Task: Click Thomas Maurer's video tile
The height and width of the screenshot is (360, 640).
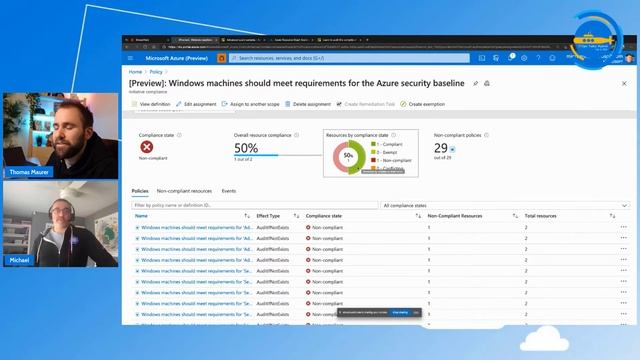Action: pyautogui.click(x=61, y=136)
